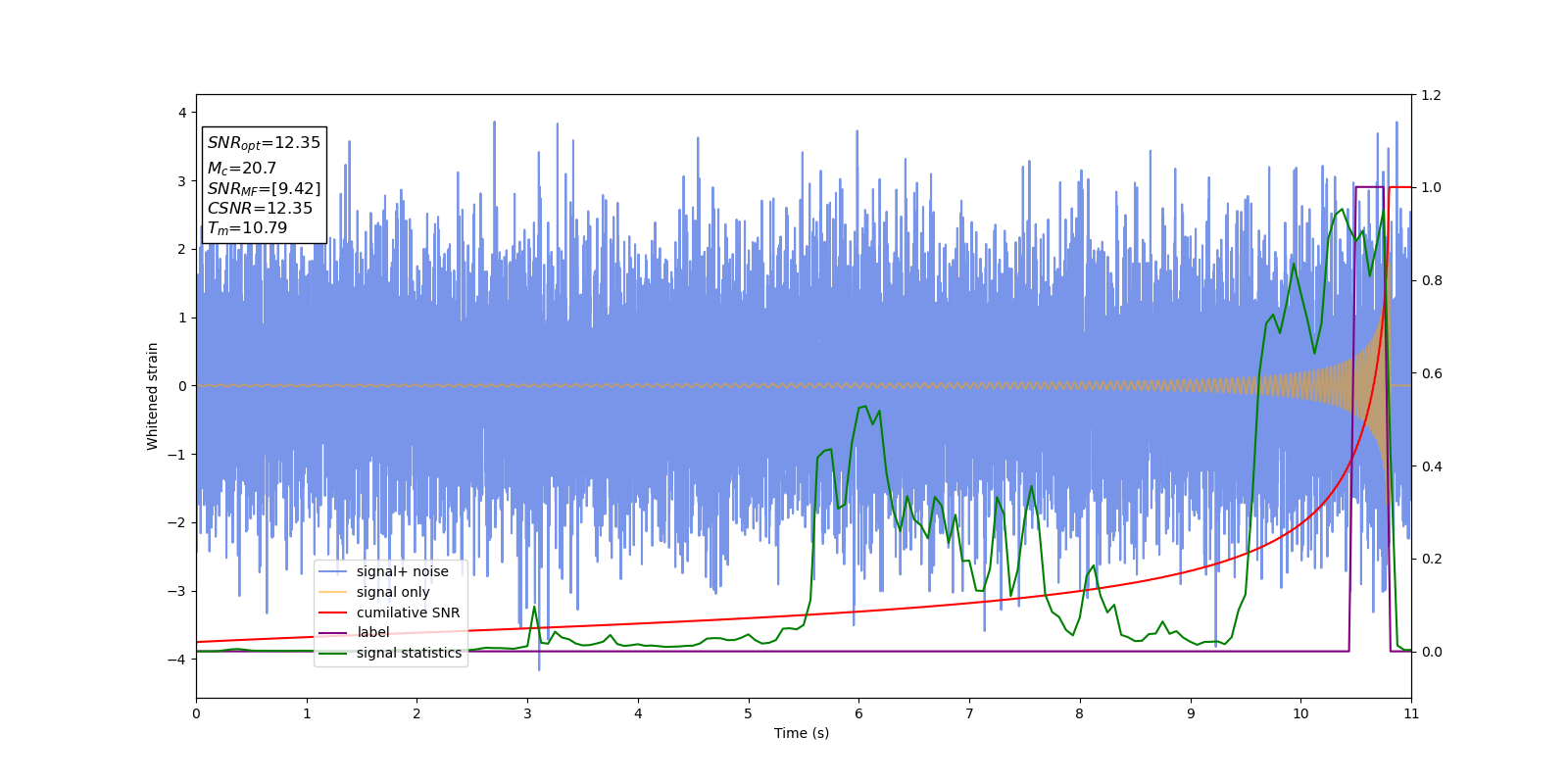
Task: Click the right axis tick label 0.6
Action: pos(1431,373)
